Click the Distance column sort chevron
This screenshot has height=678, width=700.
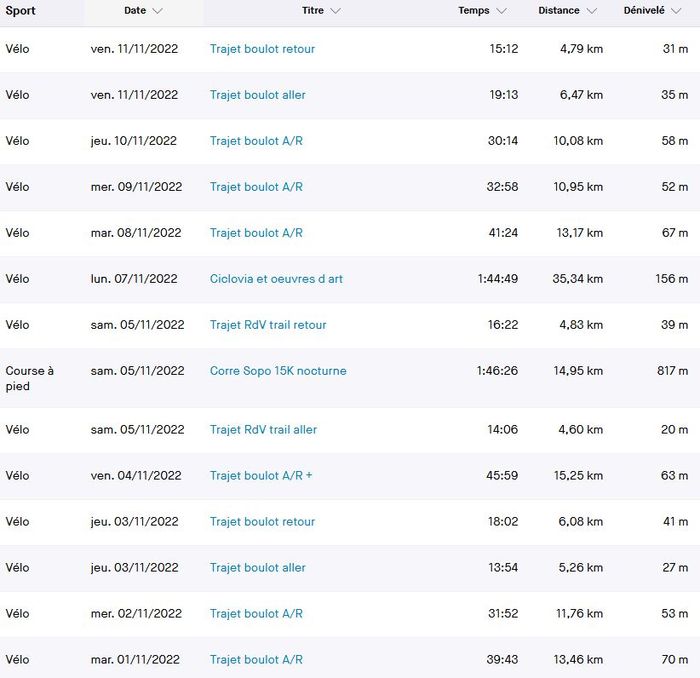[x=592, y=11]
